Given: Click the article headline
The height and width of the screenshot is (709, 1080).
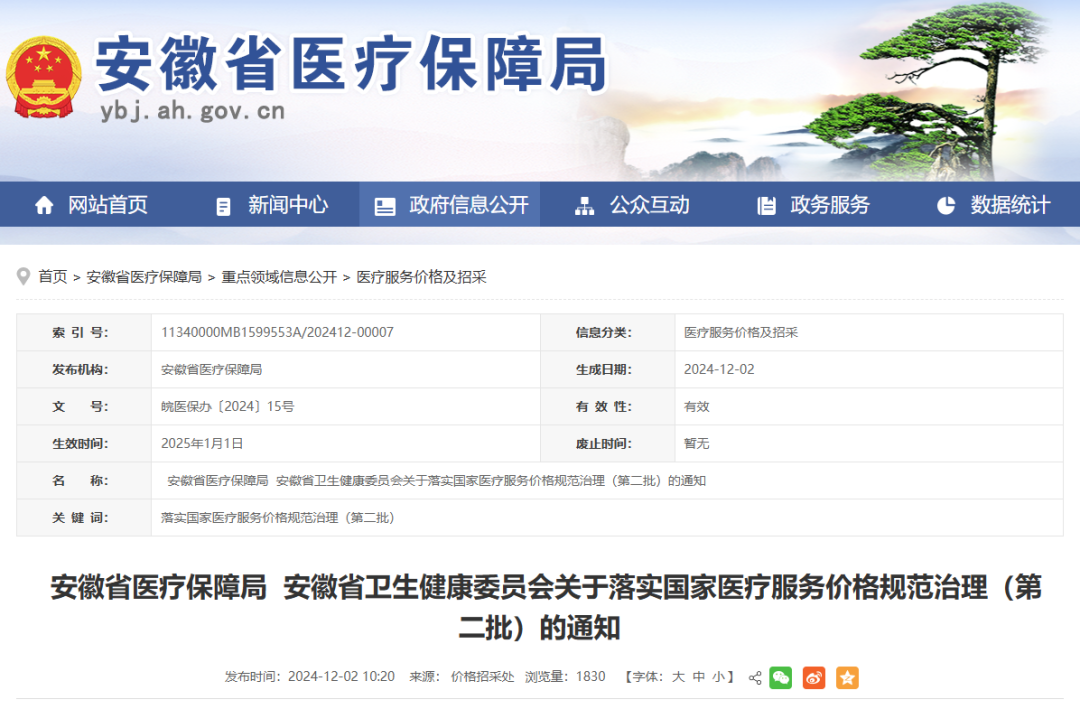Looking at the screenshot, I should [546, 607].
